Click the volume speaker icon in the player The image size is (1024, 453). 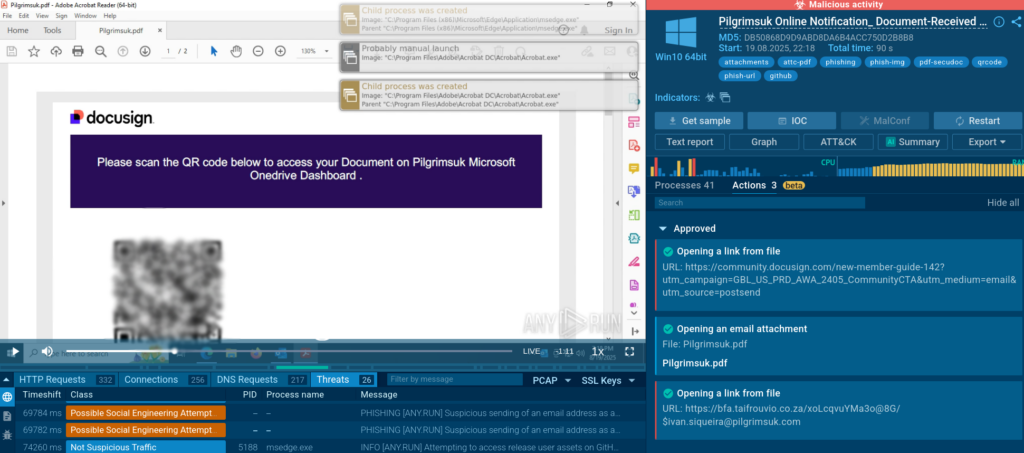pyautogui.click(x=46, y=351)
